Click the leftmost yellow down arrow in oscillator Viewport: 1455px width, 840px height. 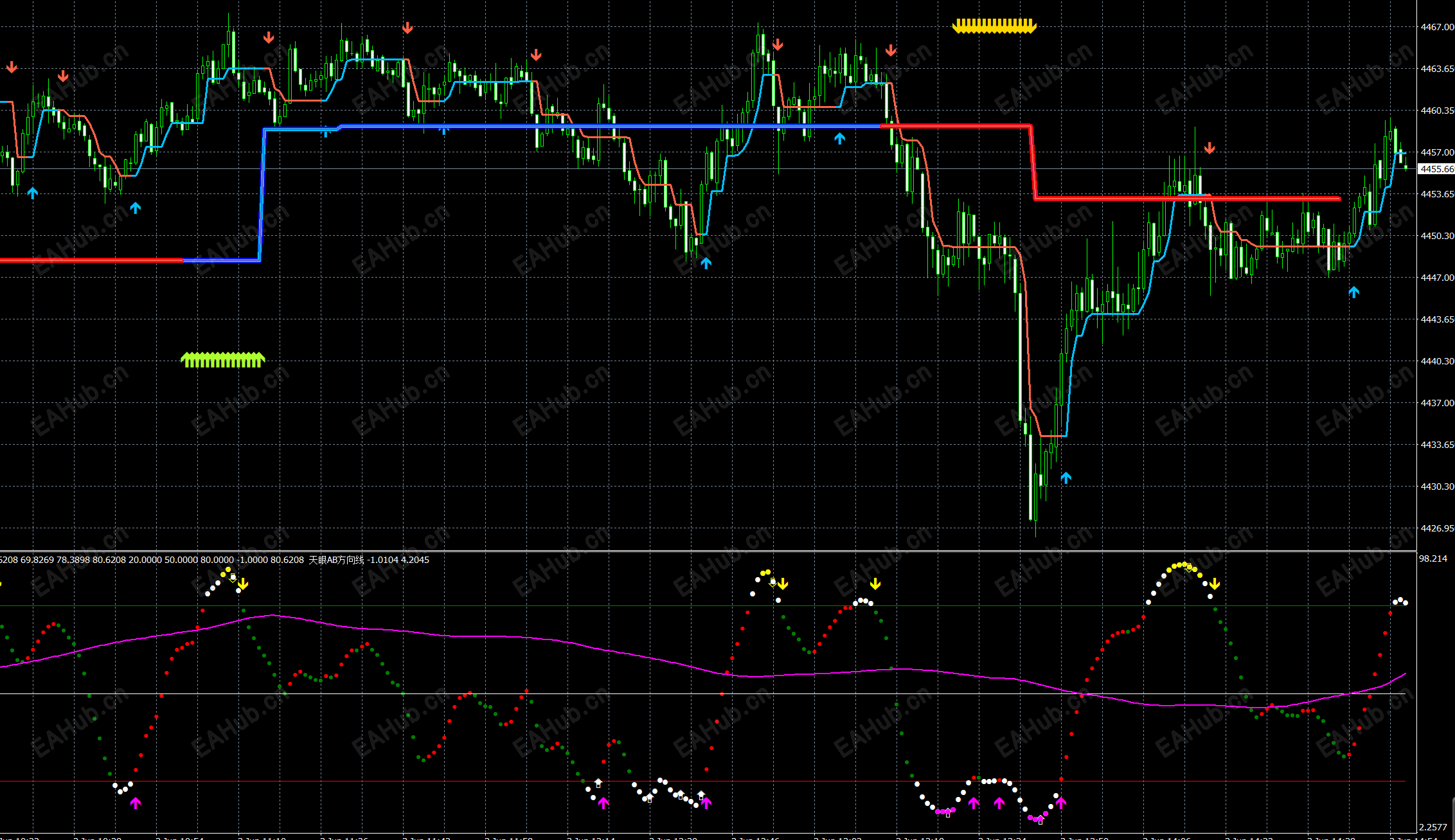click(242, 584)
